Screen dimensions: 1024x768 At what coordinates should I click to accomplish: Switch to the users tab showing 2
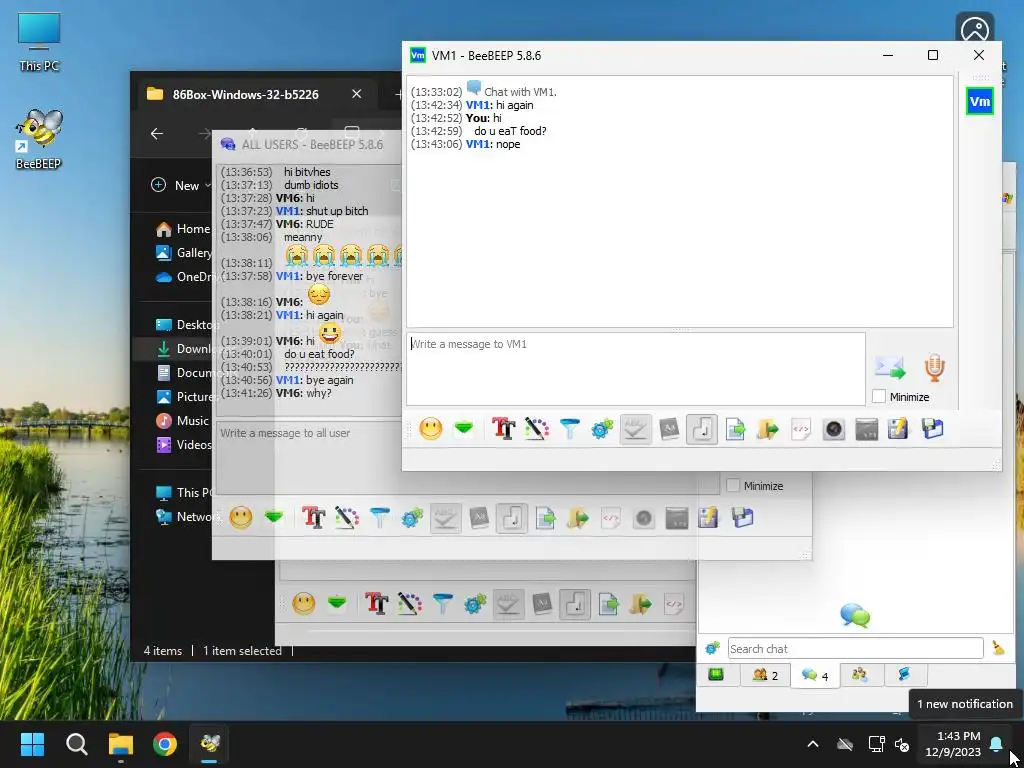coord(765,675)
